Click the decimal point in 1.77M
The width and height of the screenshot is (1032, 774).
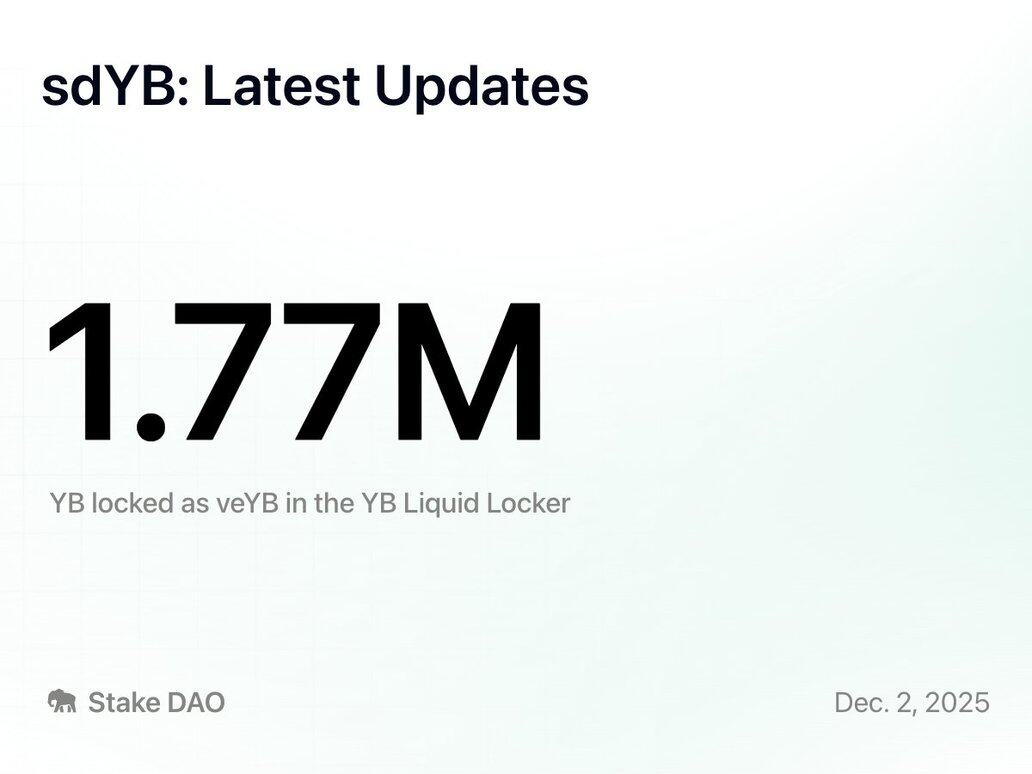(x=150, y=425)
